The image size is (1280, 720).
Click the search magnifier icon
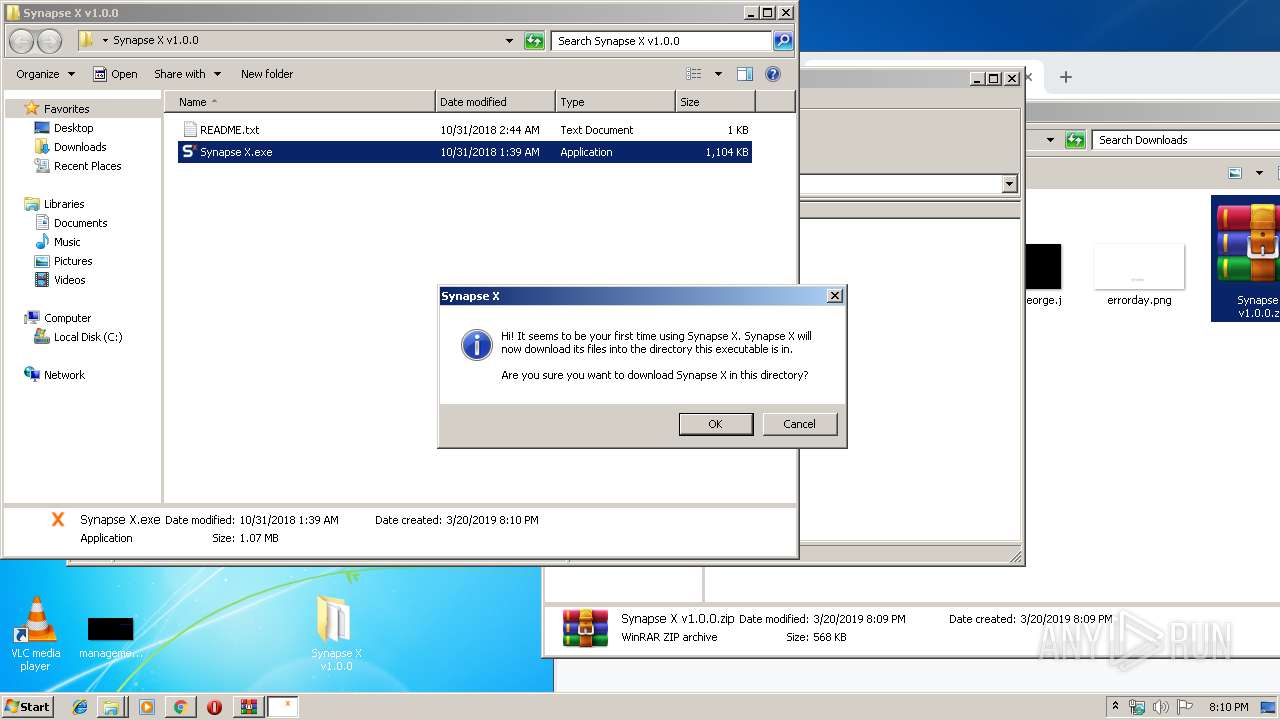pos(783,41)
